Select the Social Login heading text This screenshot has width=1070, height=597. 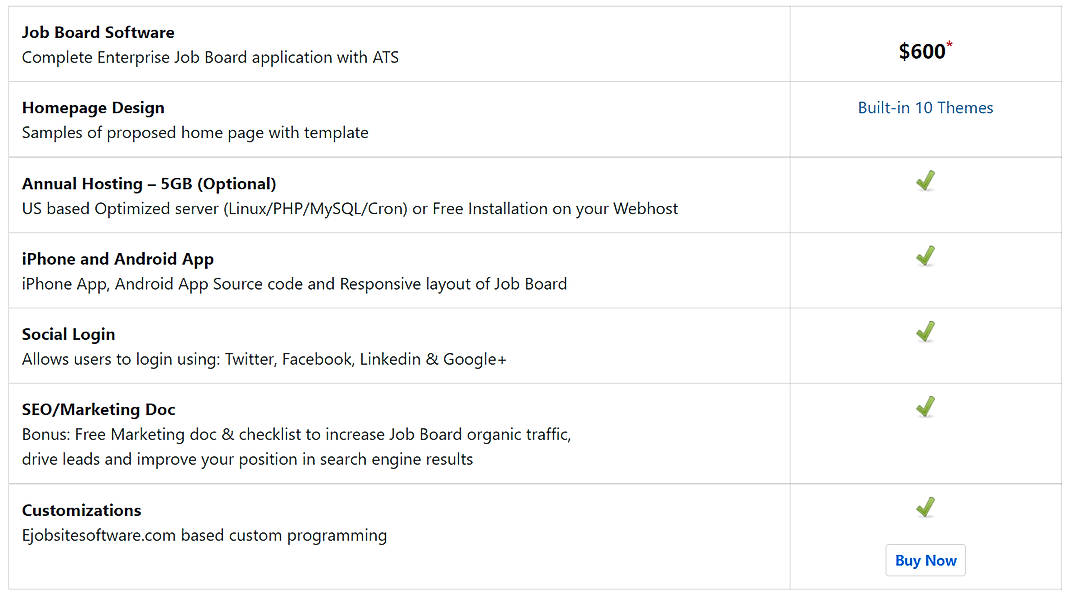coord(68,334)
